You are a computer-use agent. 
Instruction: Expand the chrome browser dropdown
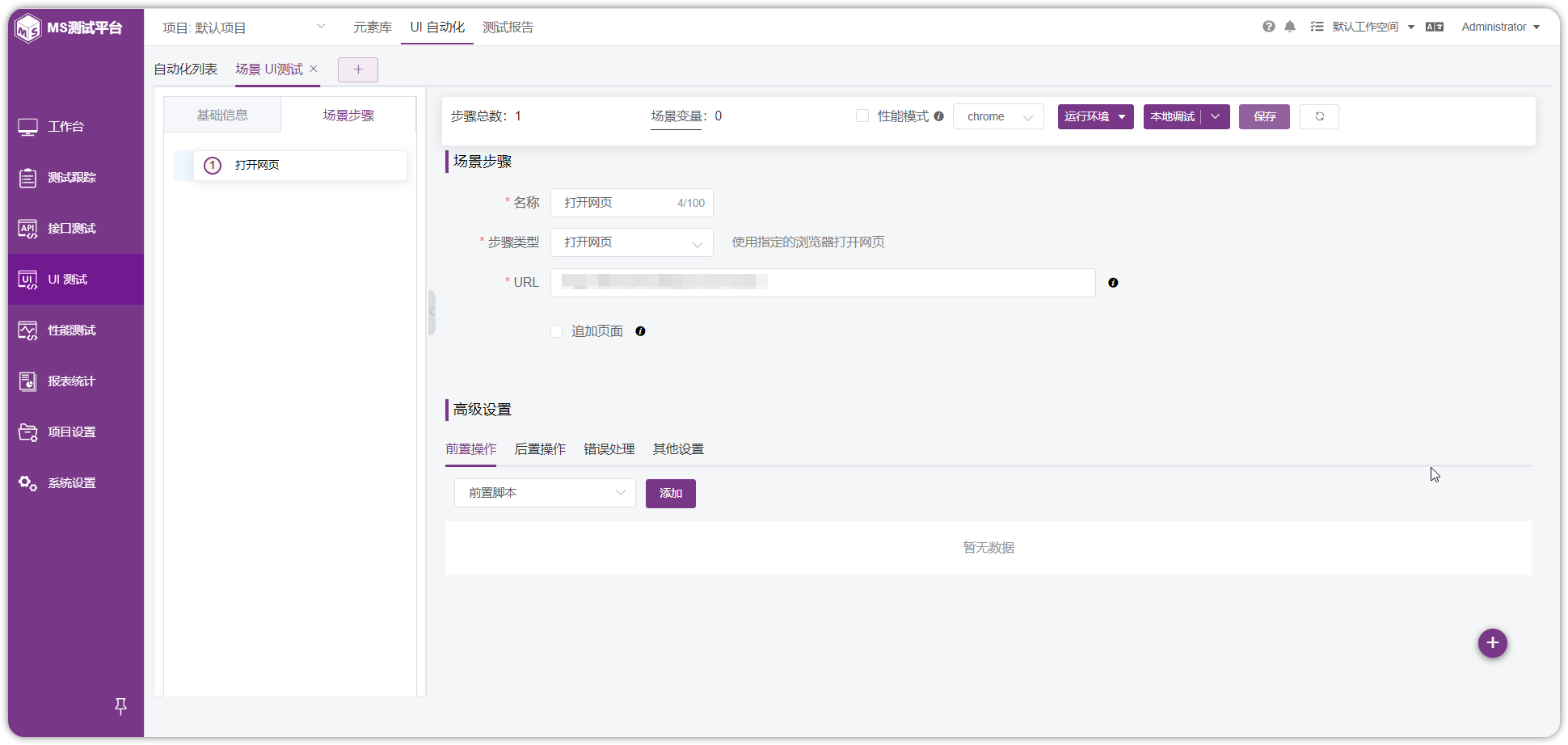click(998, 116)
